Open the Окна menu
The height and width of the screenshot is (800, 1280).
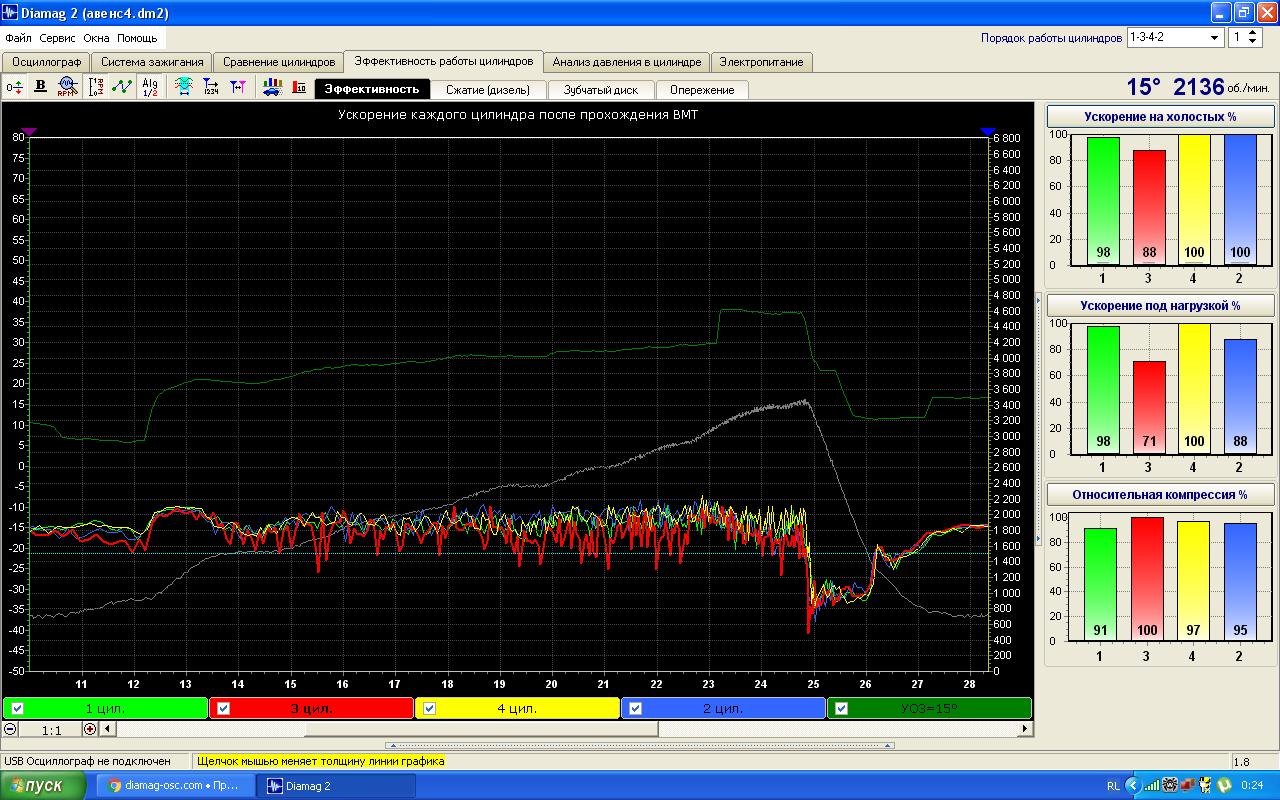tap(97, 38)
